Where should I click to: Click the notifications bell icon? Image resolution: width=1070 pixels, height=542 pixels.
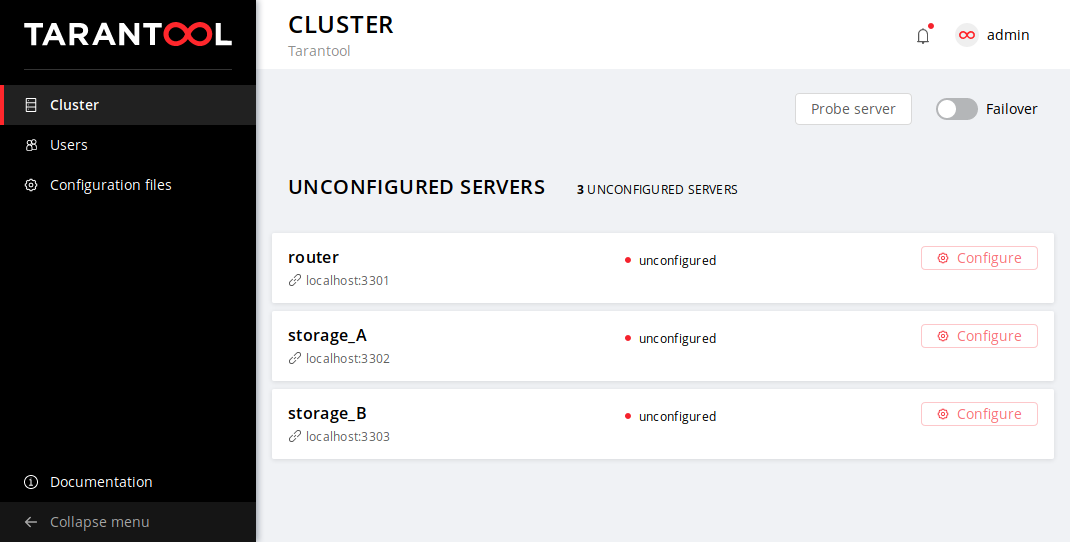pyautogui.click(x=923, y=36)
